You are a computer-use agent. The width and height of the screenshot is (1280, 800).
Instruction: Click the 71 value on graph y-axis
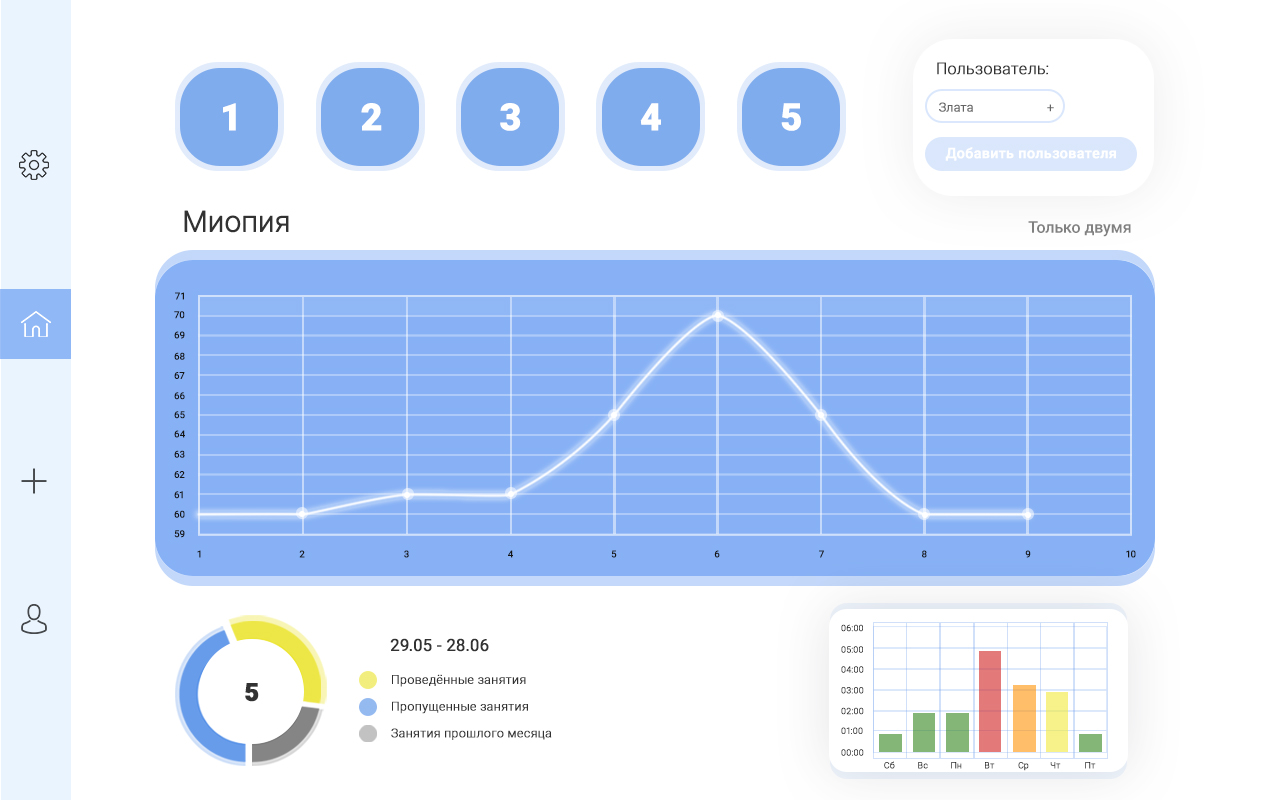tap(180, 296)
